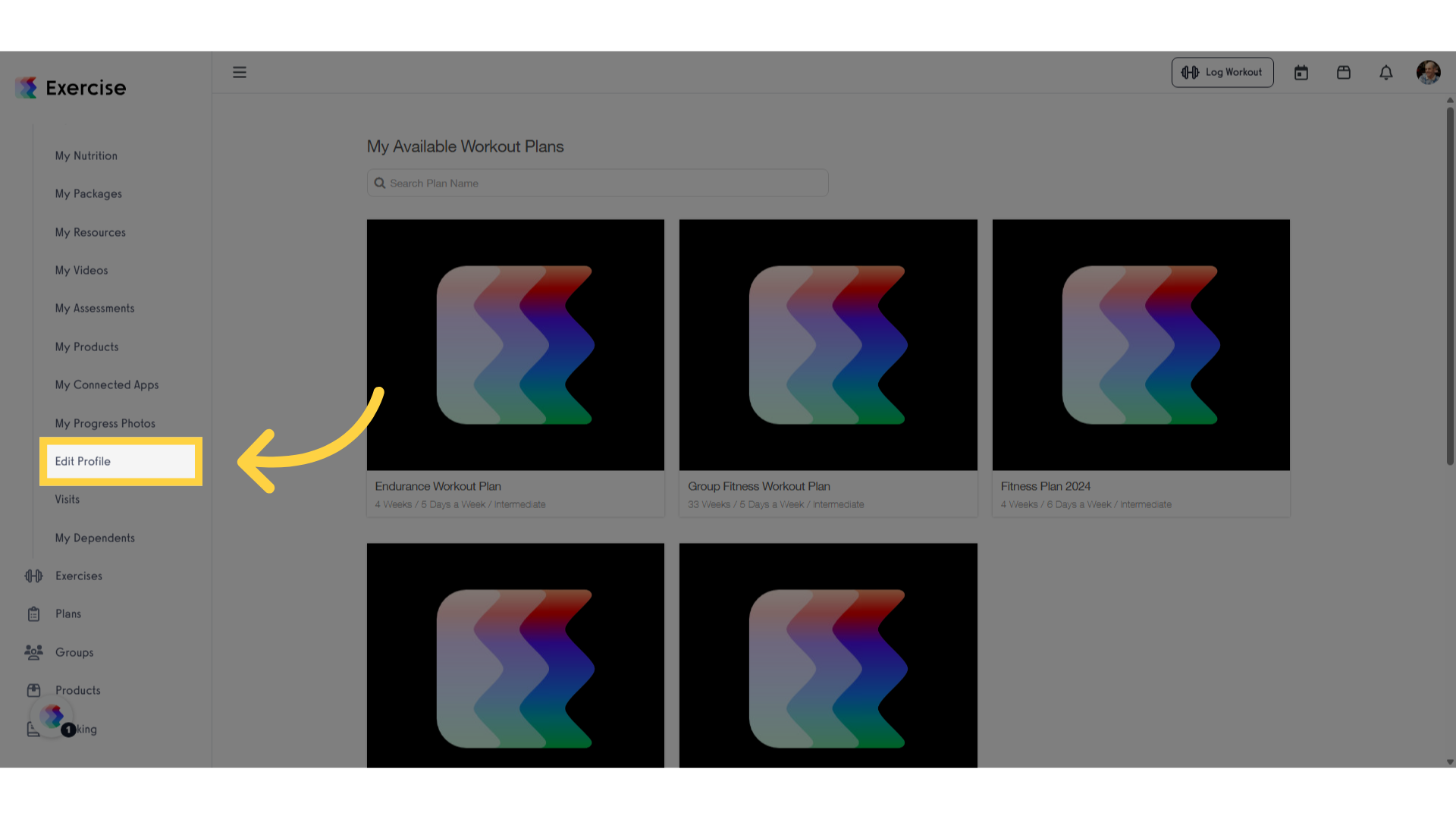The image size is (1456, 819).
Task: Click the search magnifier icon
Action: tap(380, 184)
